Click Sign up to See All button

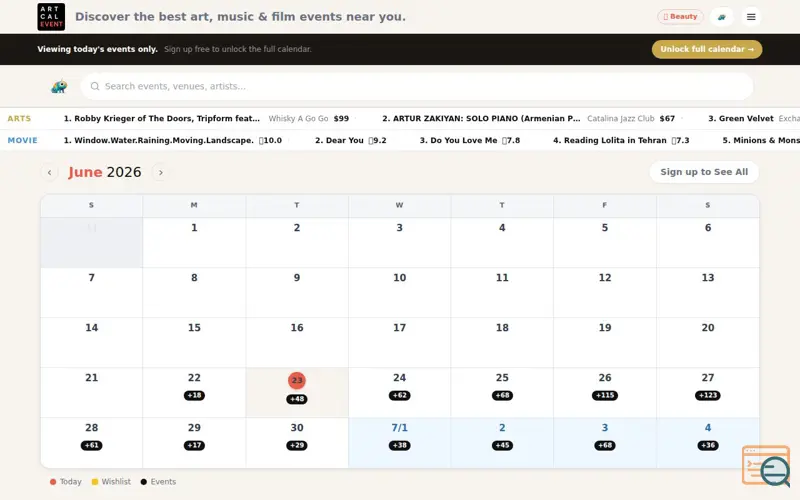pyautogui.click(x=704, y=172)
